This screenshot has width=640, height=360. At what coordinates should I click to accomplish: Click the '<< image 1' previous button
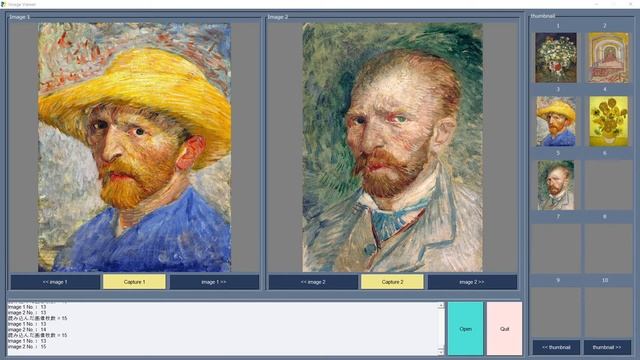[x=55, y=282]
